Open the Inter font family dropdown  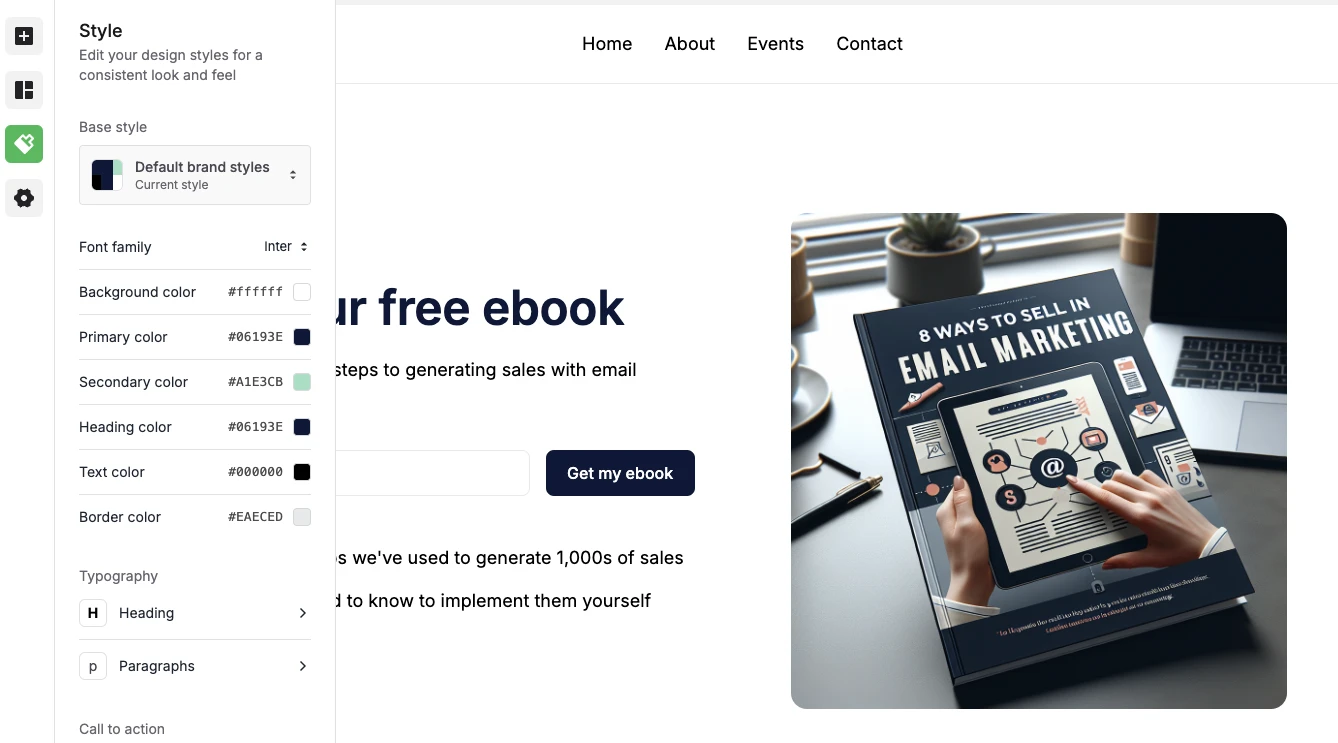click(x=286, y=247)
